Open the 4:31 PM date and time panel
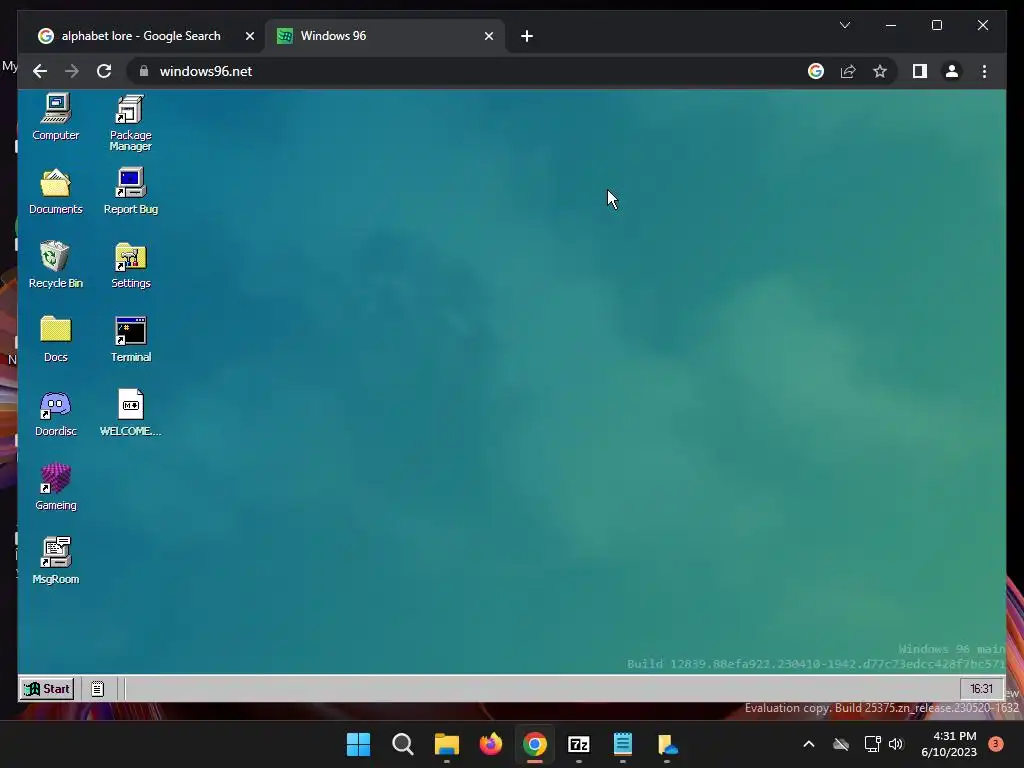This screenshot has height=768, width=1024. pos(949,744)
